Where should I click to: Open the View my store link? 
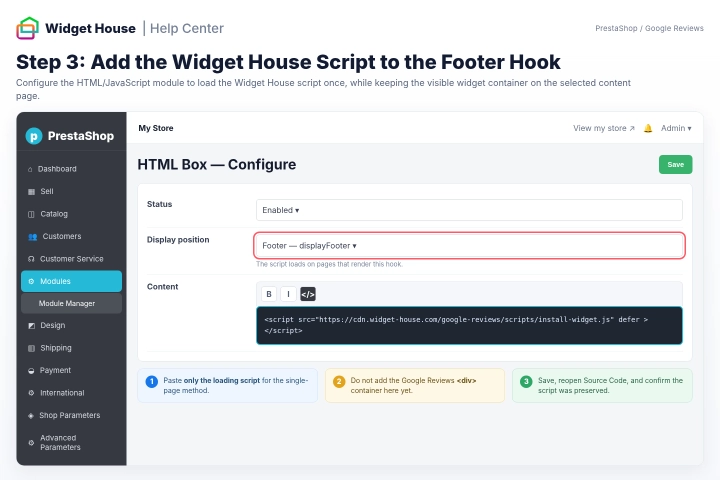[x=603, y=128]
